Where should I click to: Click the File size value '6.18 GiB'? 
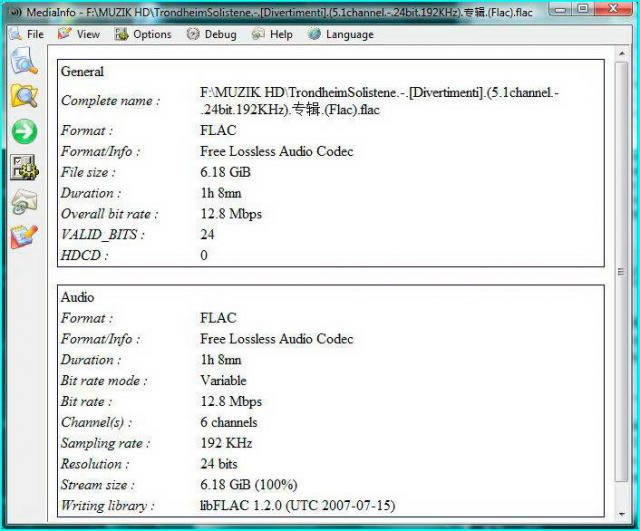(225, 172)
